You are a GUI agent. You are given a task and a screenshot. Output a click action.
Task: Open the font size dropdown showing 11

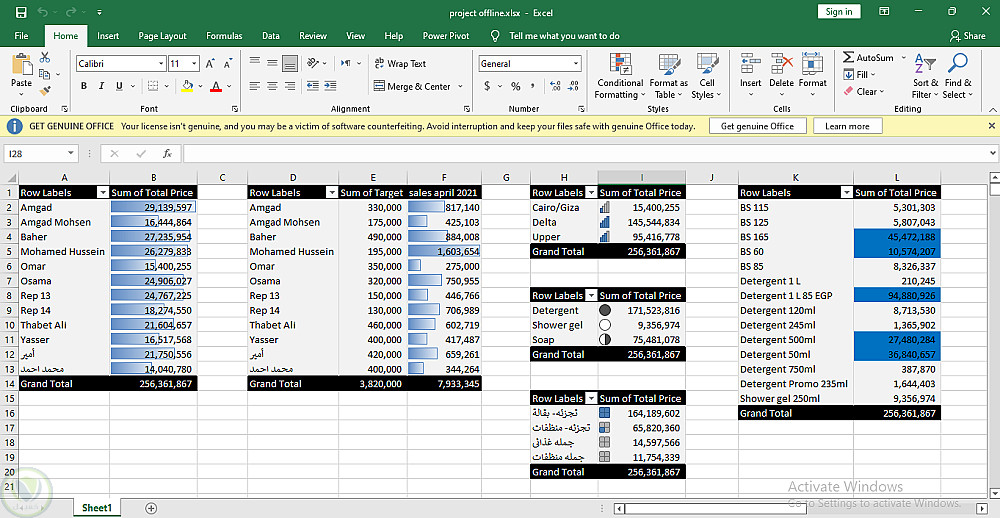pos(194,64)
